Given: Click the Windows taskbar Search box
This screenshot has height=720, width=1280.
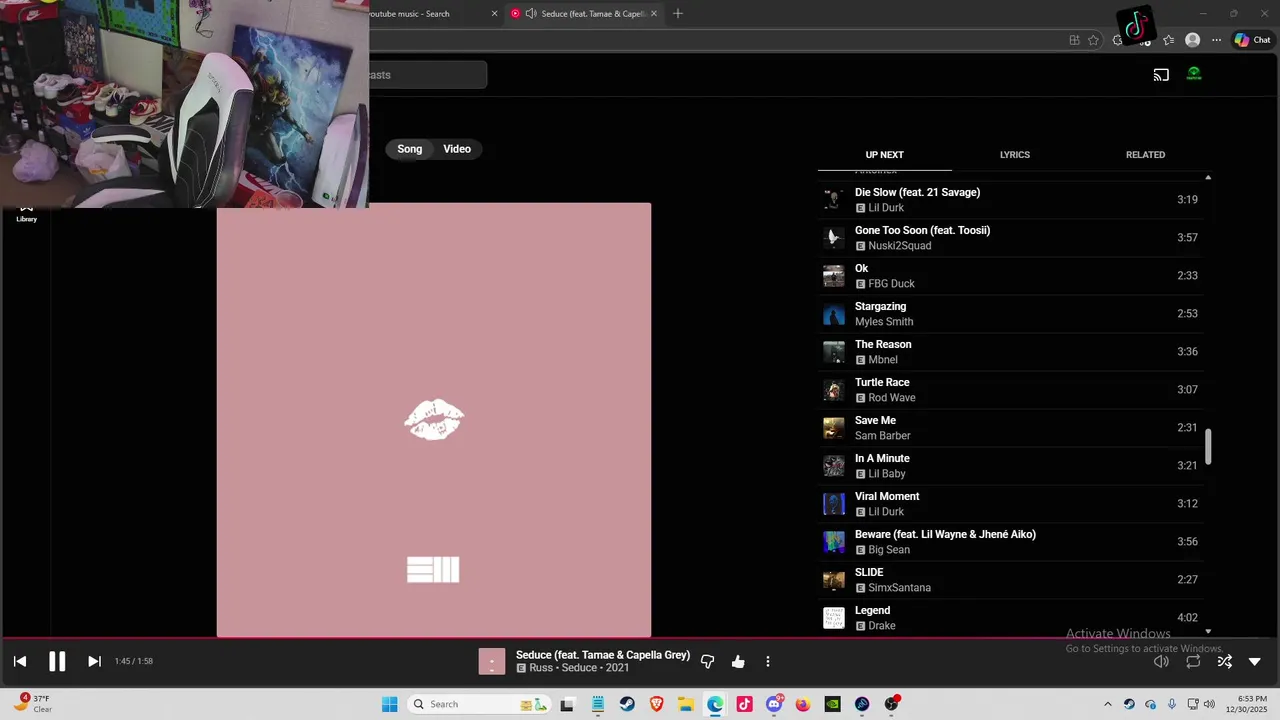Looking at the screenshot, I should pos(480,704).
